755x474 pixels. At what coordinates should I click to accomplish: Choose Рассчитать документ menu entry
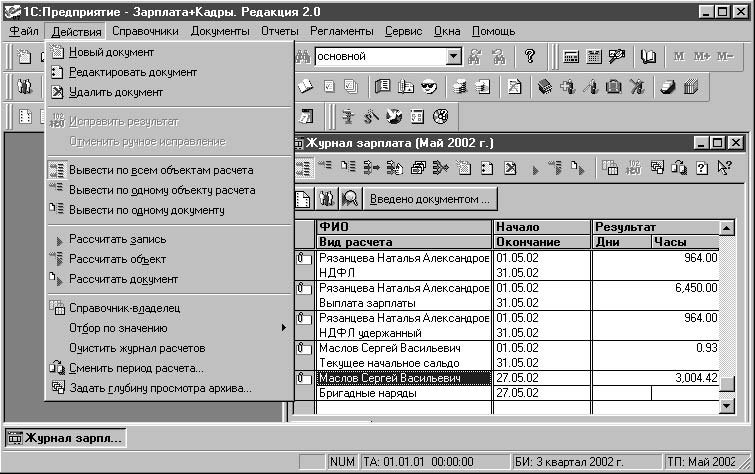tap(169, 279)
